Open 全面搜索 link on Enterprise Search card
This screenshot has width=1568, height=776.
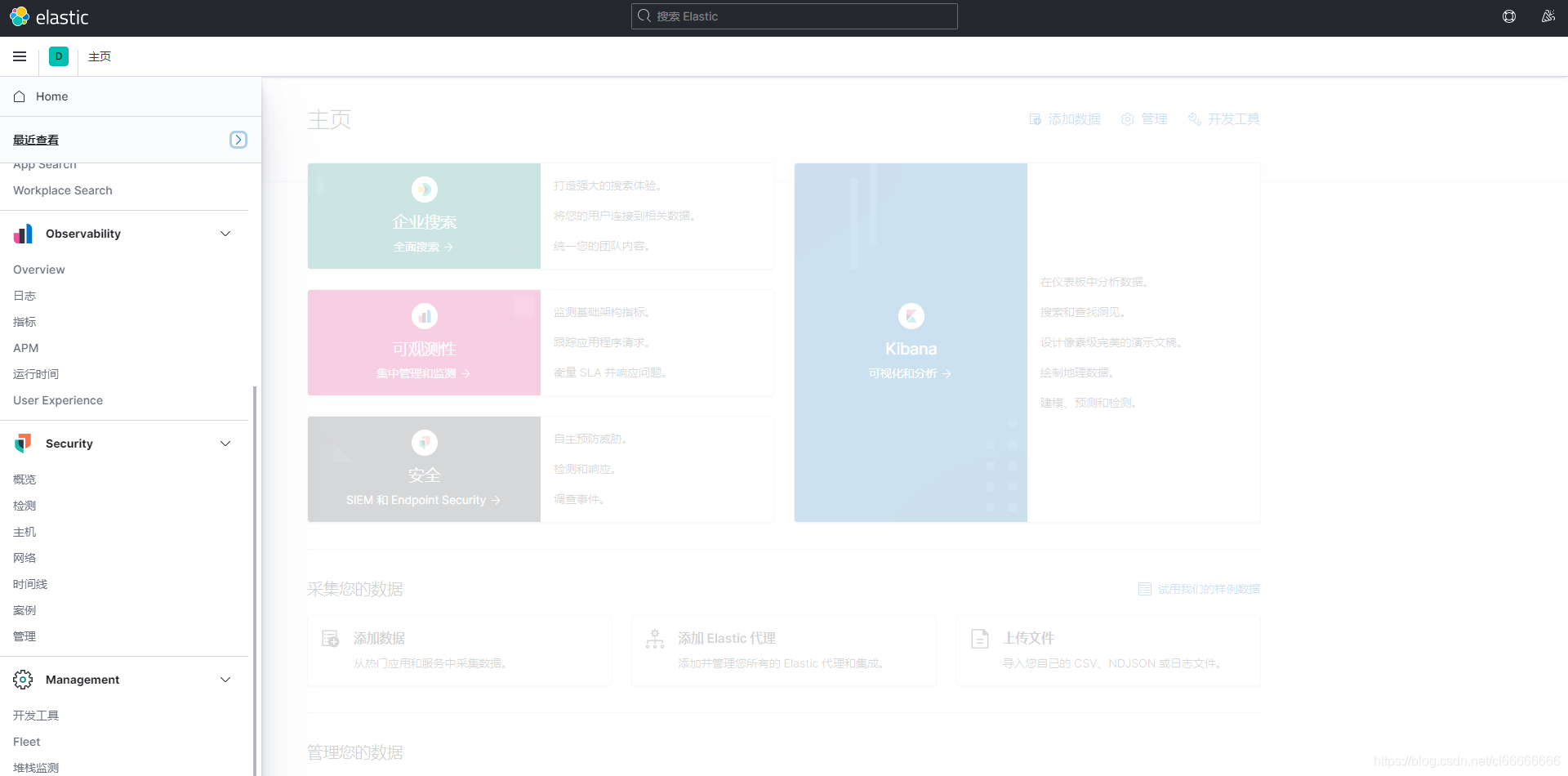[x=423, y=247]
